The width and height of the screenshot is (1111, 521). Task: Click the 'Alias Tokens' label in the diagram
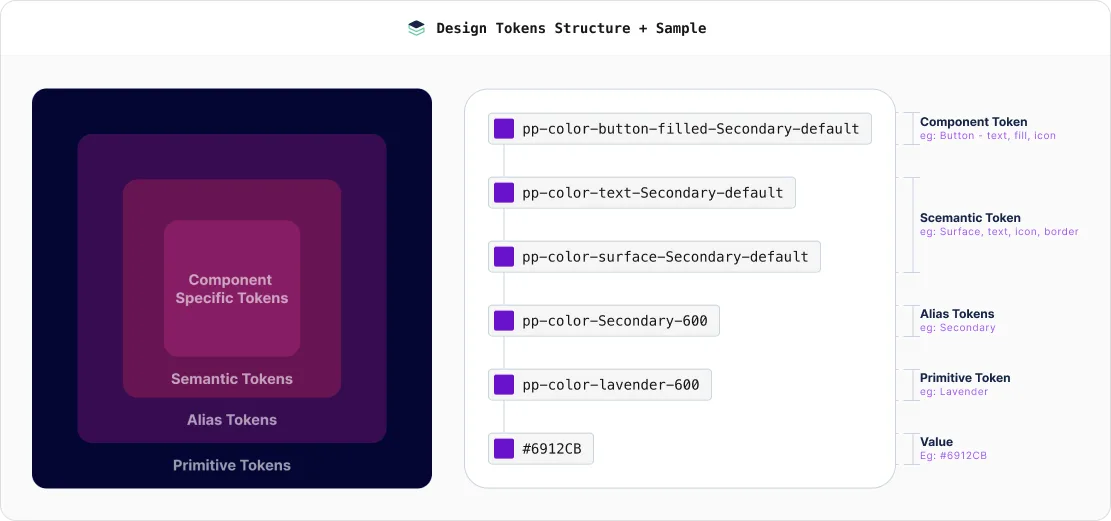(232, 420)
